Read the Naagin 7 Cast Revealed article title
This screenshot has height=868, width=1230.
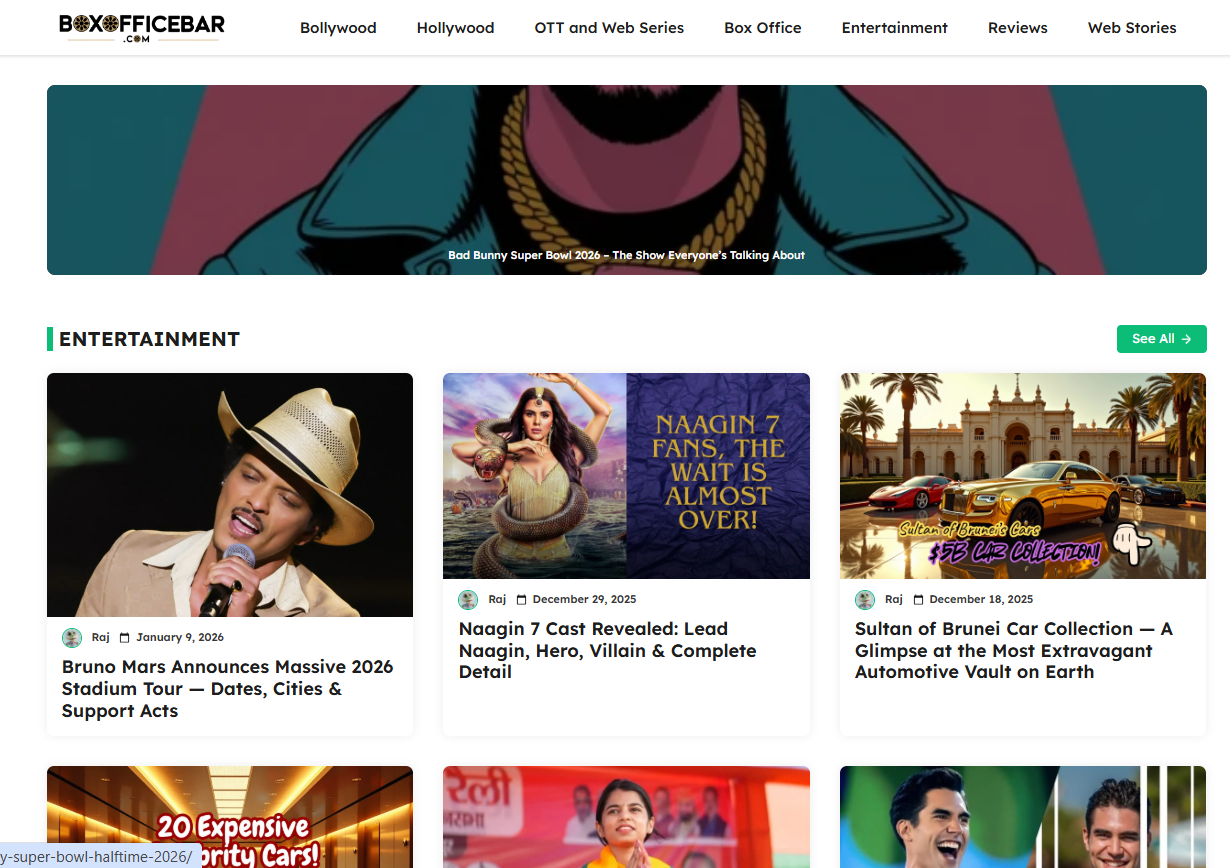click(x=607, y=650)
